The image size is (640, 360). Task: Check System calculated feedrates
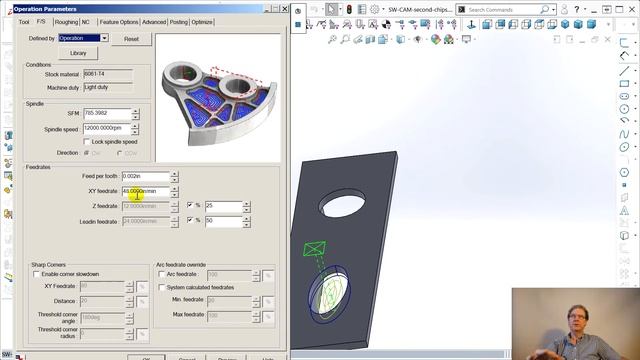click(x=162, y=287)
